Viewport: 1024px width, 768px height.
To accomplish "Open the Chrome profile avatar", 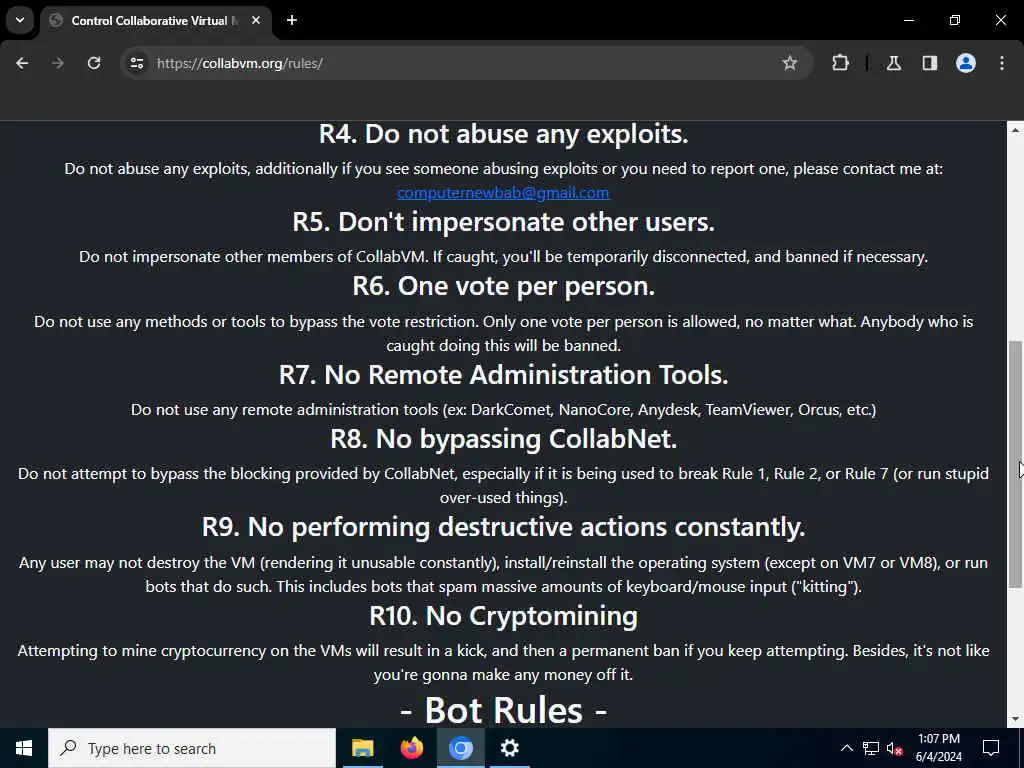I will click(966, 63).
